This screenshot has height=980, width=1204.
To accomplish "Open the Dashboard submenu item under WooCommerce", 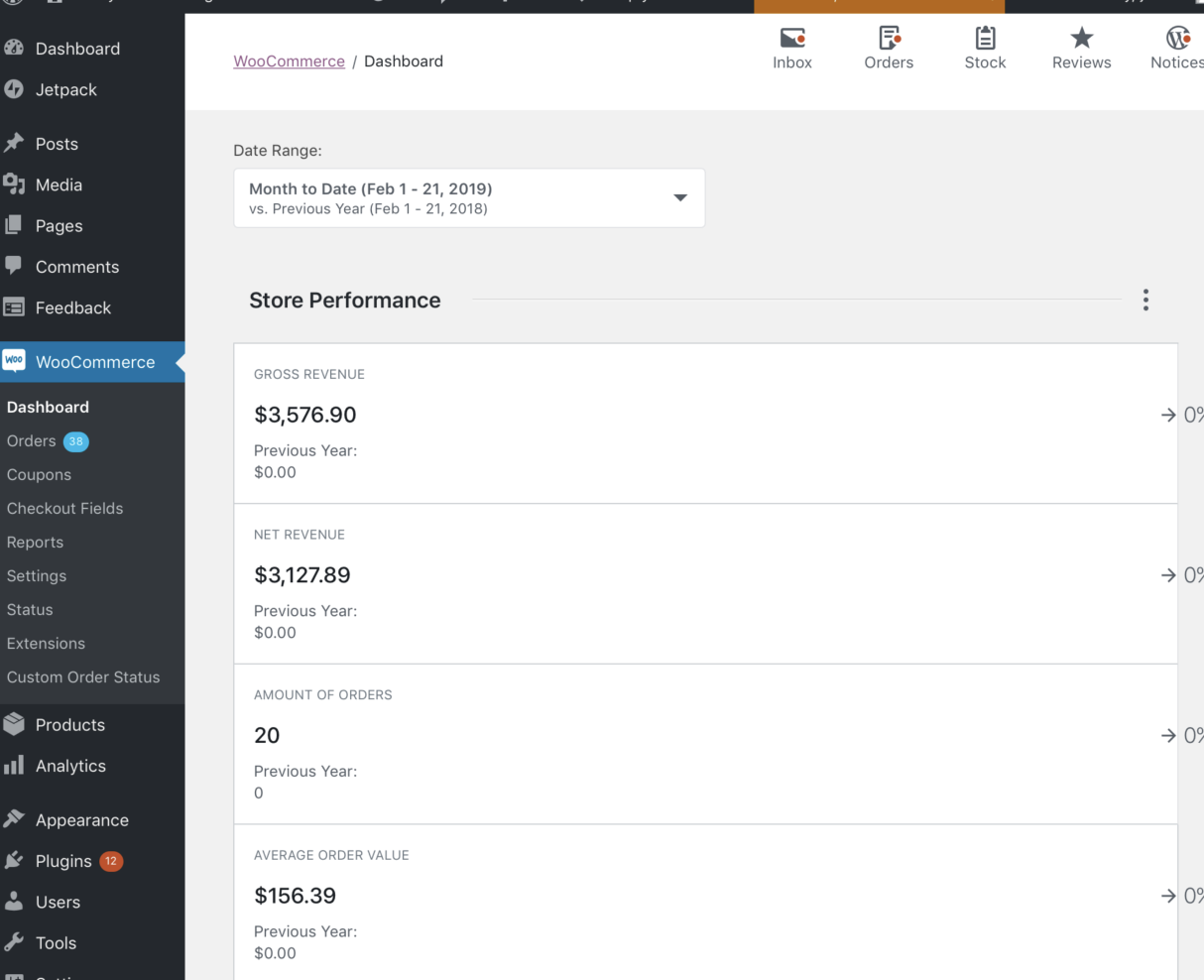I will click(48, 407).
